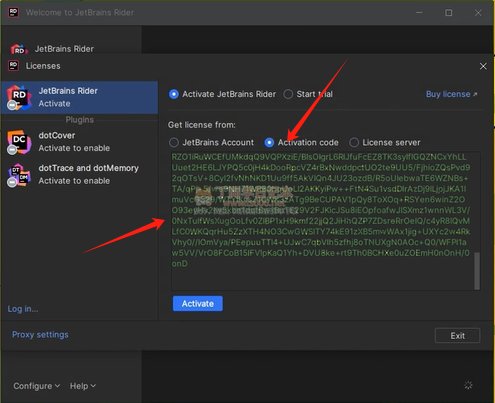This screenshot has width=495, height=403.
Task: Expand the Configure dropdown
Action: click(37, 386)
